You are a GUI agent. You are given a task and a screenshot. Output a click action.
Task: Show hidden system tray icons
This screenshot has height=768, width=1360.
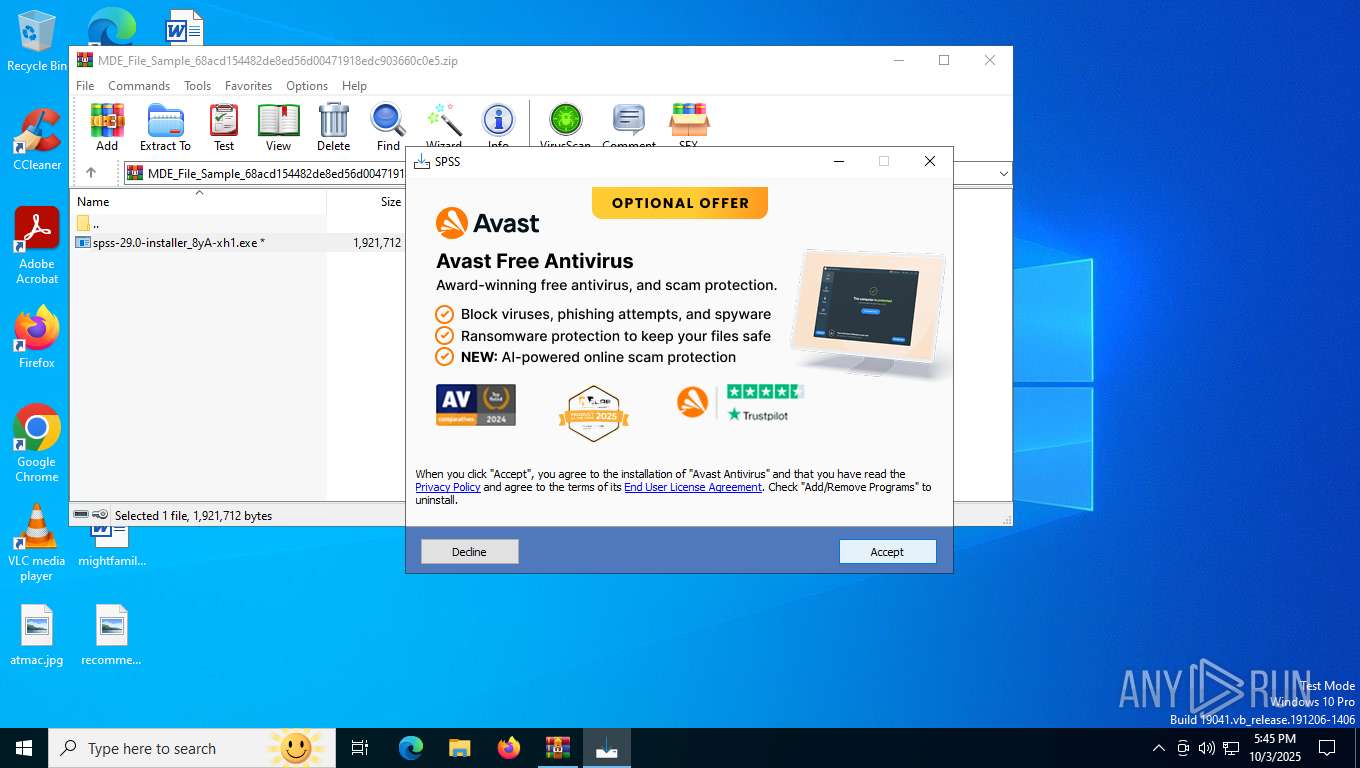click(1159, 748)
